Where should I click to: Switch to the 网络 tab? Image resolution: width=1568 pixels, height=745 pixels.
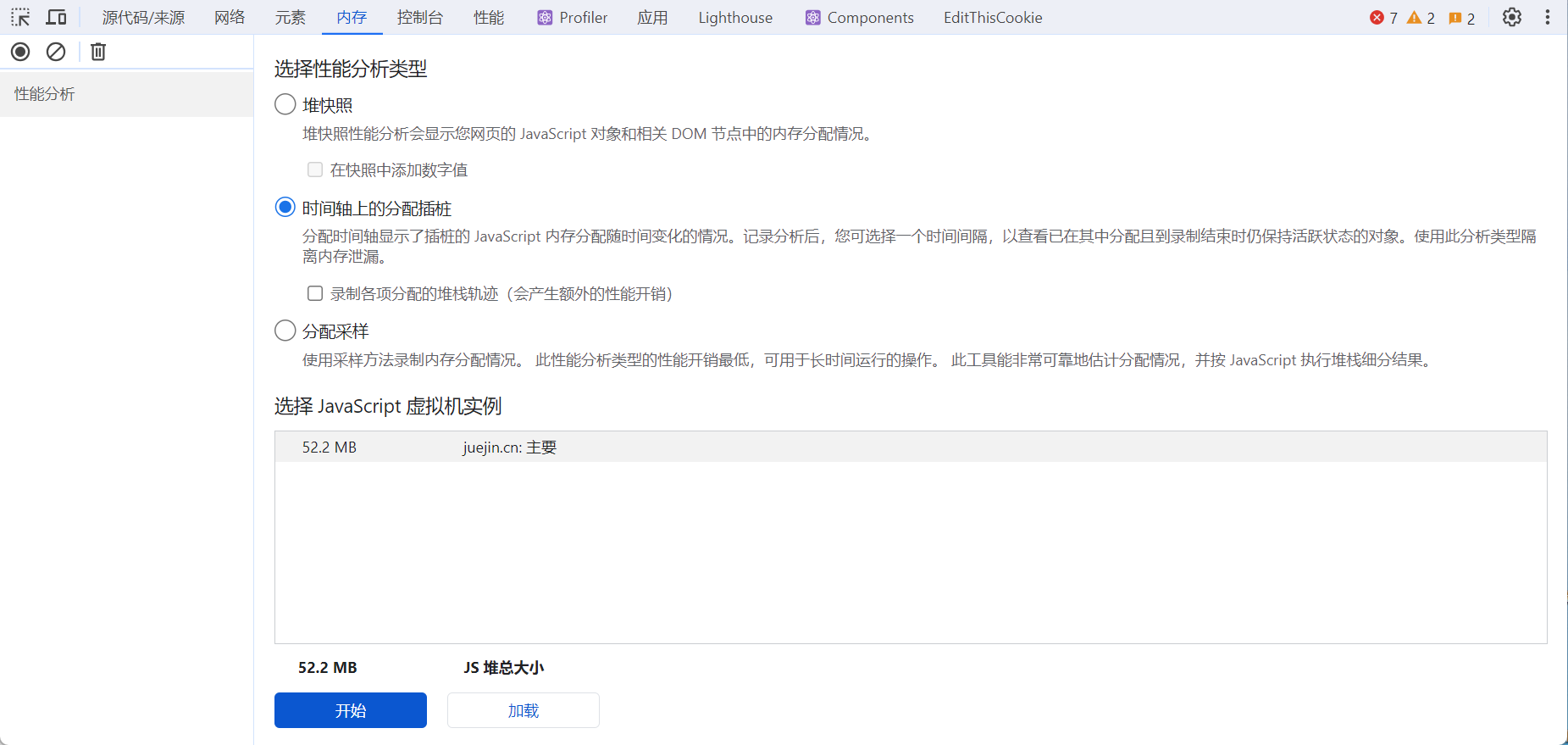click(x=230, y=17)
